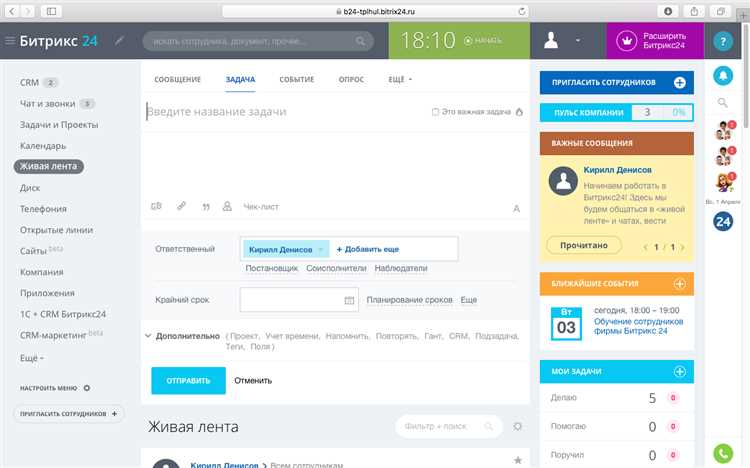
Task: Add Наблюдатели to the task
Action: 401,268
